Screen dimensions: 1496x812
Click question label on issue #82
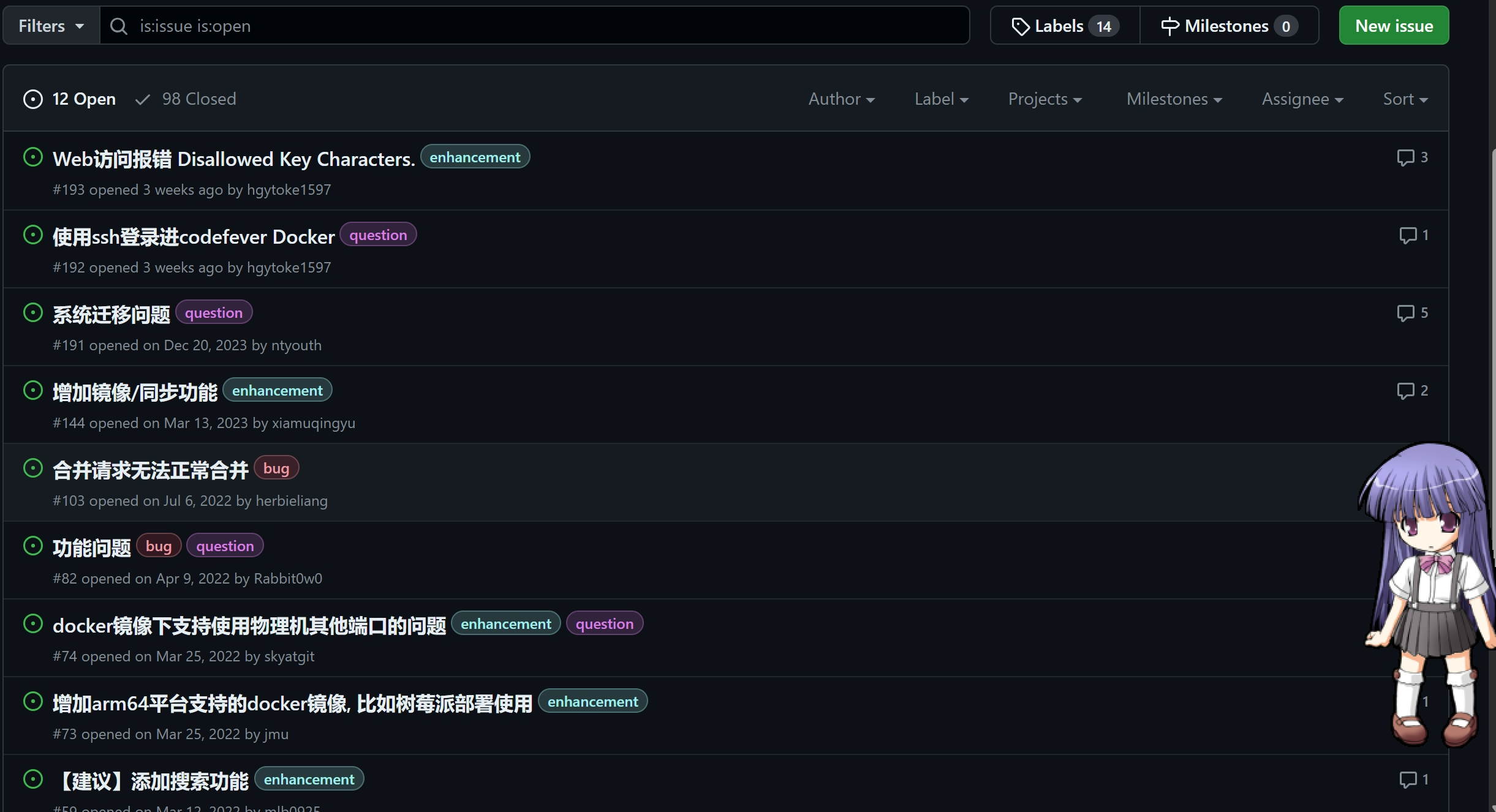coord(225,546)
